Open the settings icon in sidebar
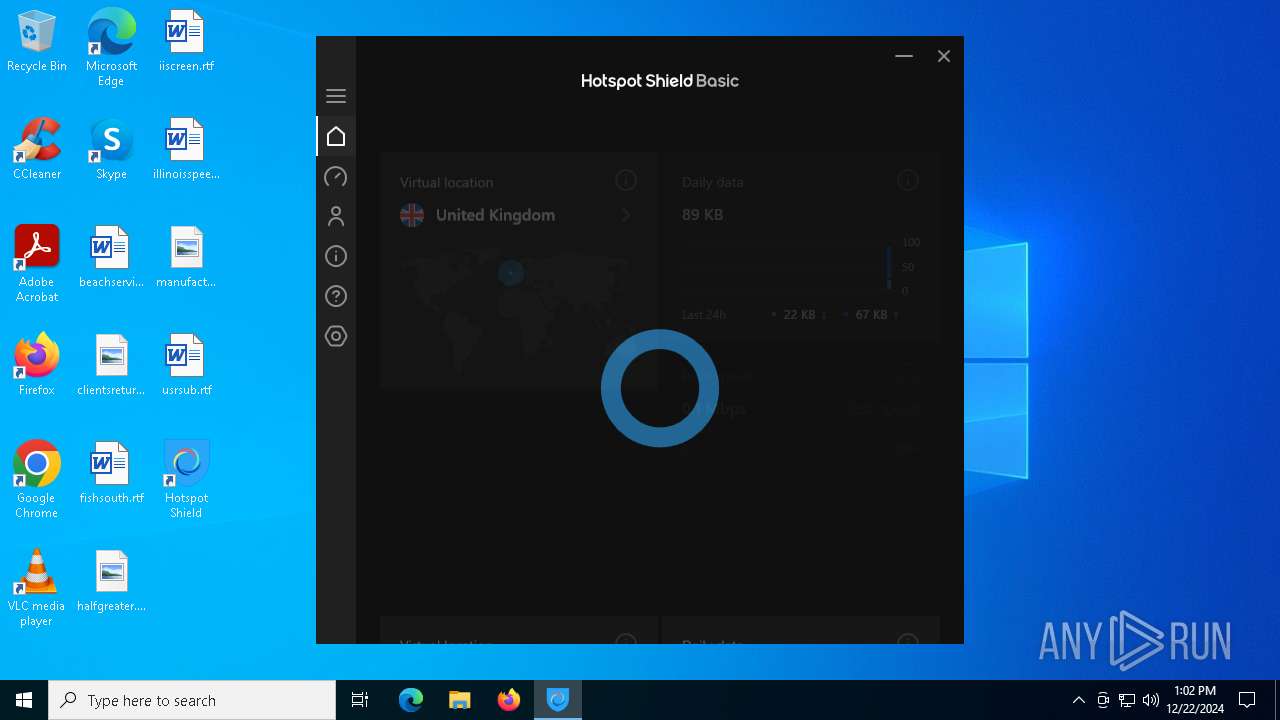Viewport: 1280px width, 720px height. [x=336, y=336]
